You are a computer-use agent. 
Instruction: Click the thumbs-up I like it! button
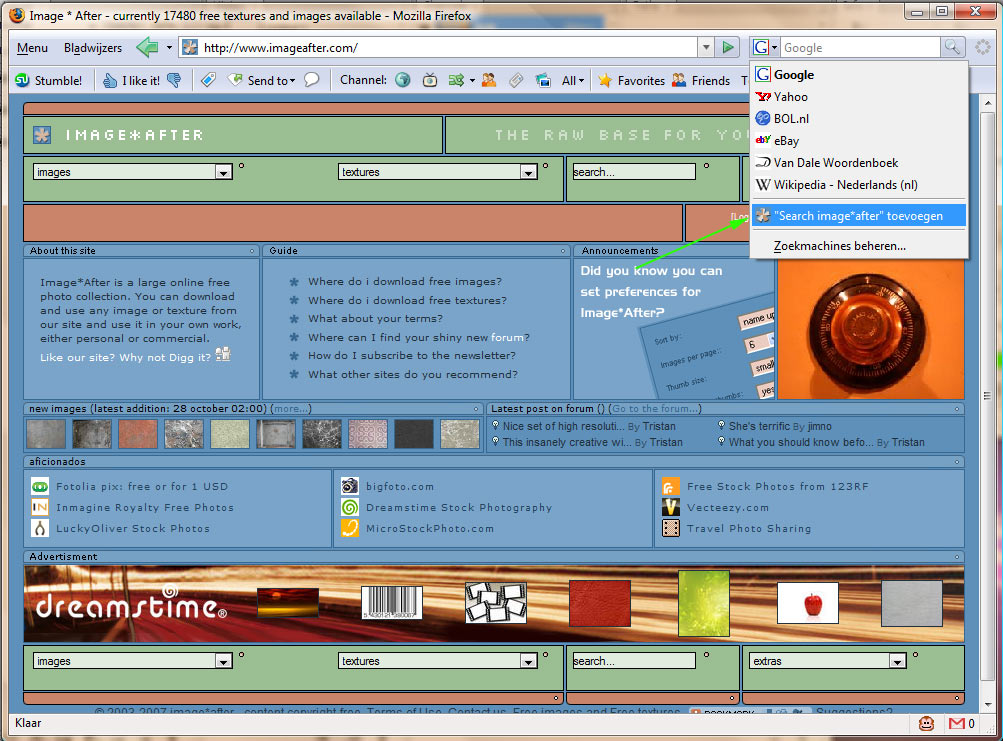coord(131,81)
